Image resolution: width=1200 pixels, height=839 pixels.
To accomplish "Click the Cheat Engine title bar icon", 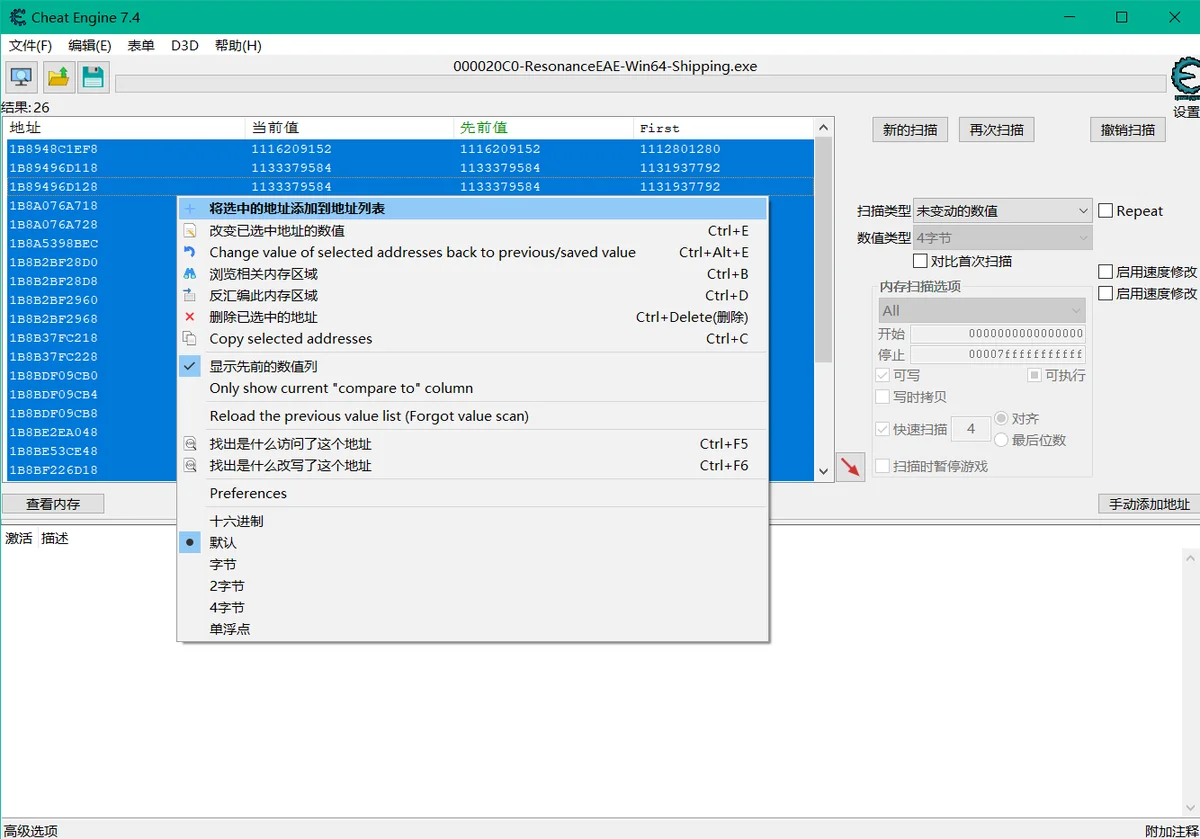I will [17, 17].
